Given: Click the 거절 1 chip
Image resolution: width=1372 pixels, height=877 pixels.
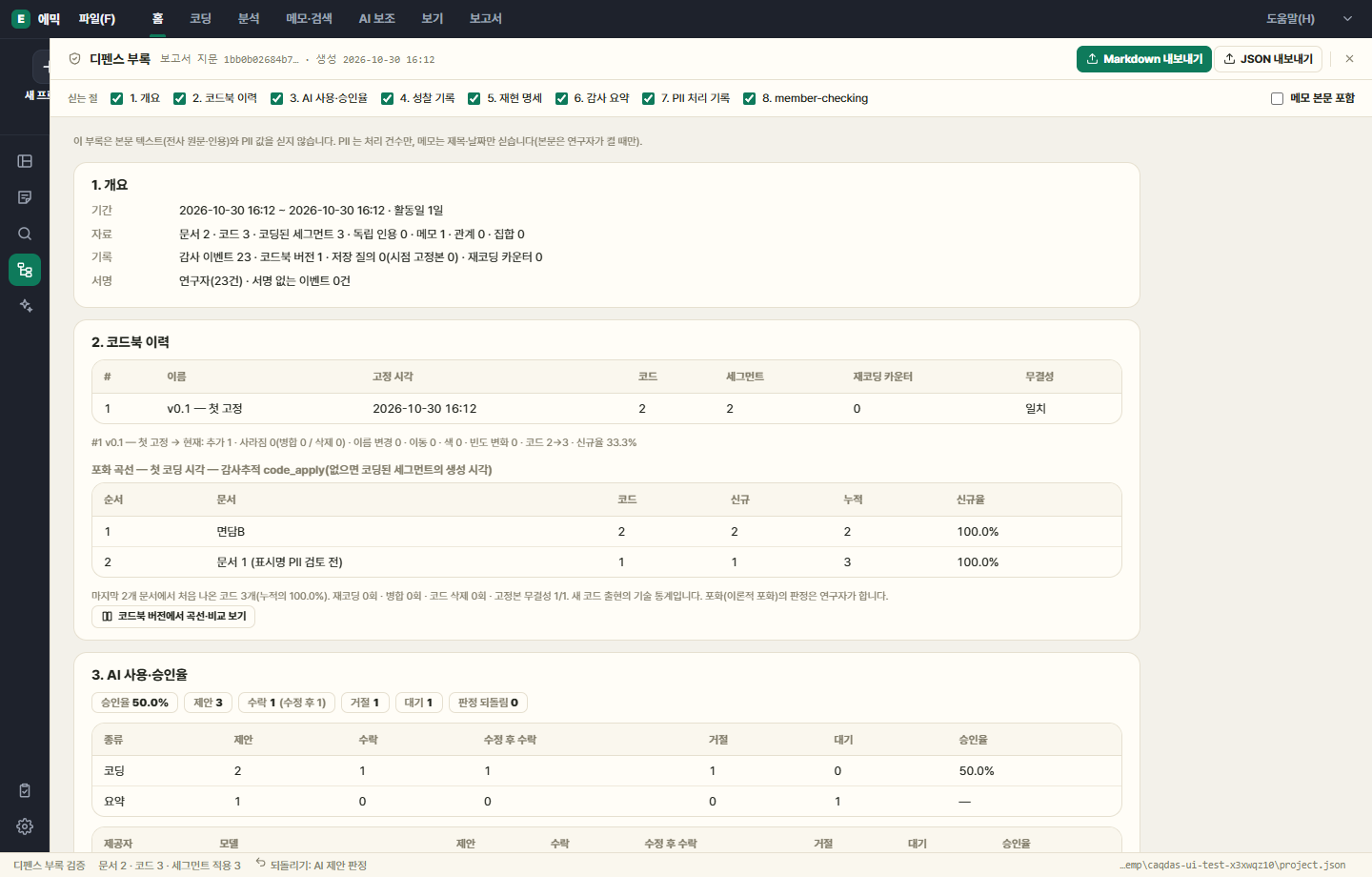Looking at the screenshot, I should point(365,703).
